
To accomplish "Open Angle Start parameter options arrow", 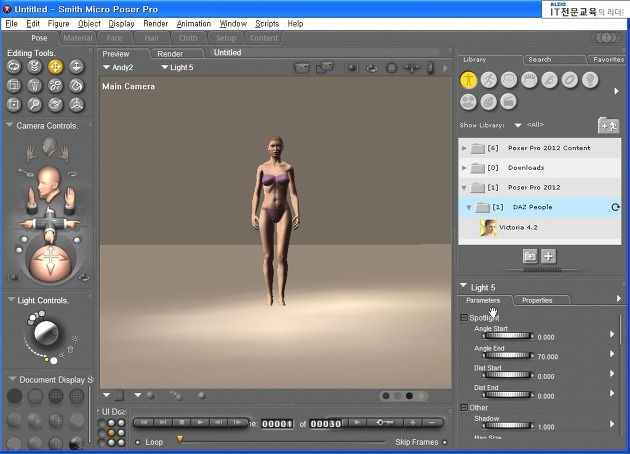I will 612,334.
